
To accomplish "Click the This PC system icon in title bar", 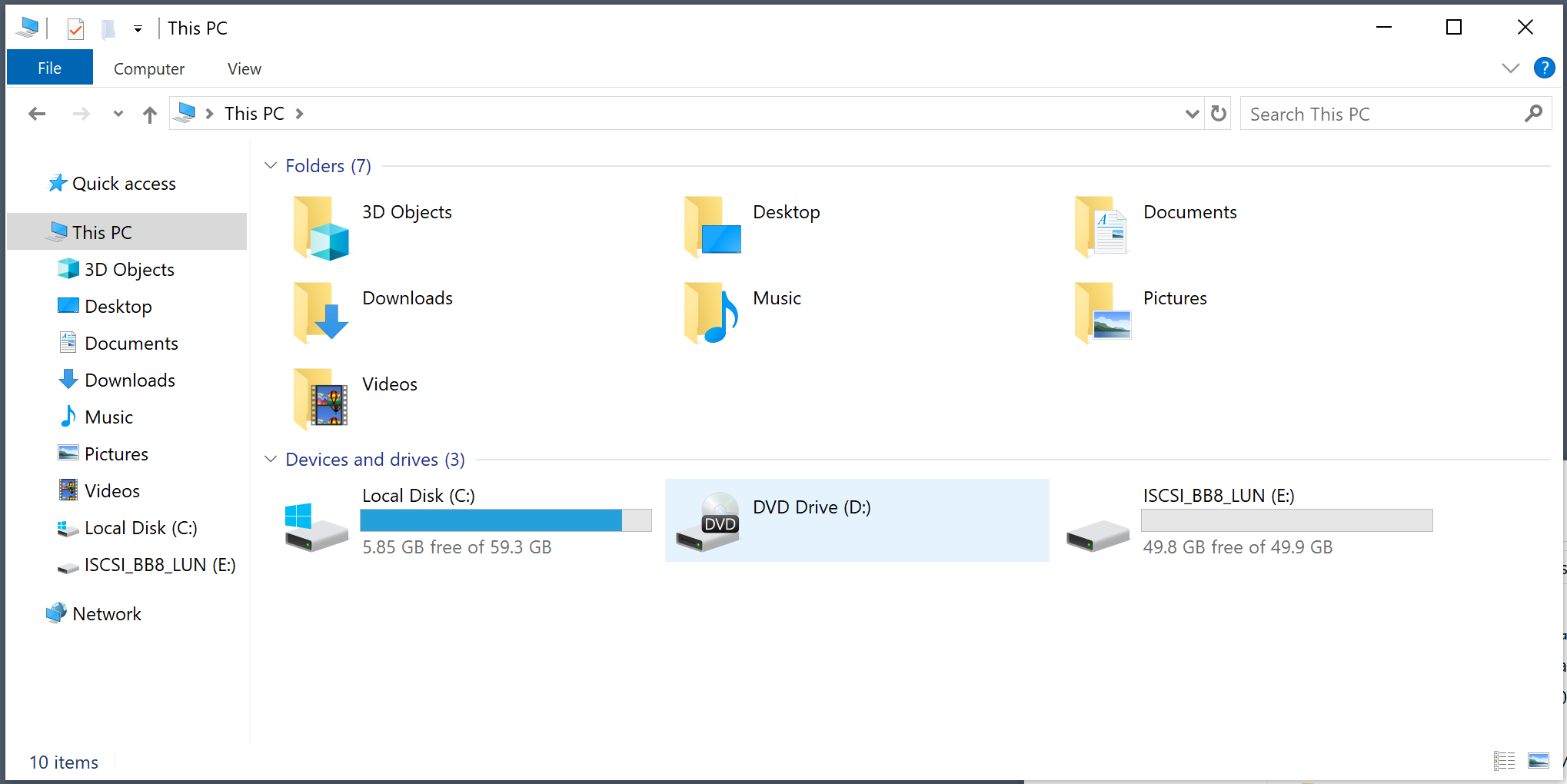I will point(28,28).
